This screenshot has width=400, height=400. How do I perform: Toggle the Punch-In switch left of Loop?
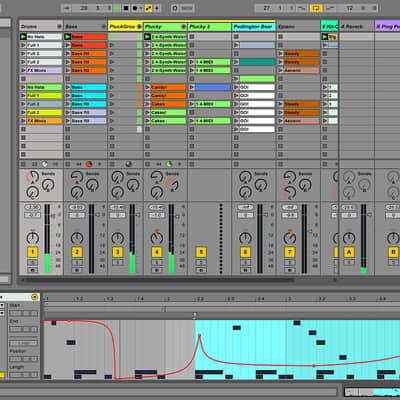point(302,8)
